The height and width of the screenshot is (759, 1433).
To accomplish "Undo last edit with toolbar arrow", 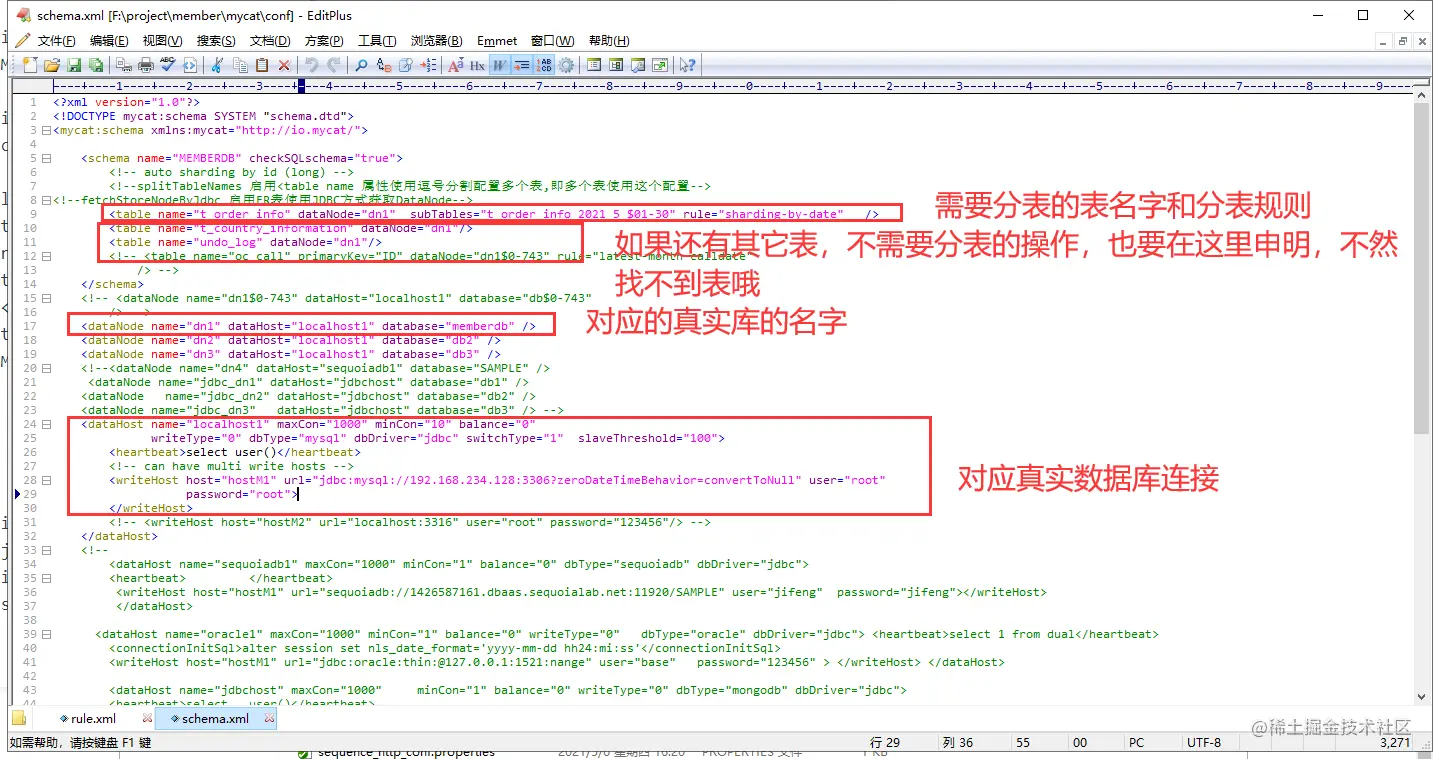I will (x=312, y=65).
